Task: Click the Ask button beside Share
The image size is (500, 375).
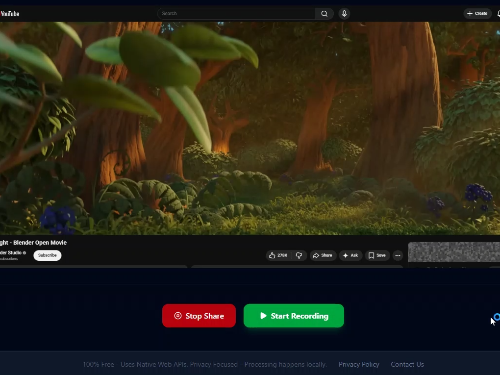Action: point(351,255)
